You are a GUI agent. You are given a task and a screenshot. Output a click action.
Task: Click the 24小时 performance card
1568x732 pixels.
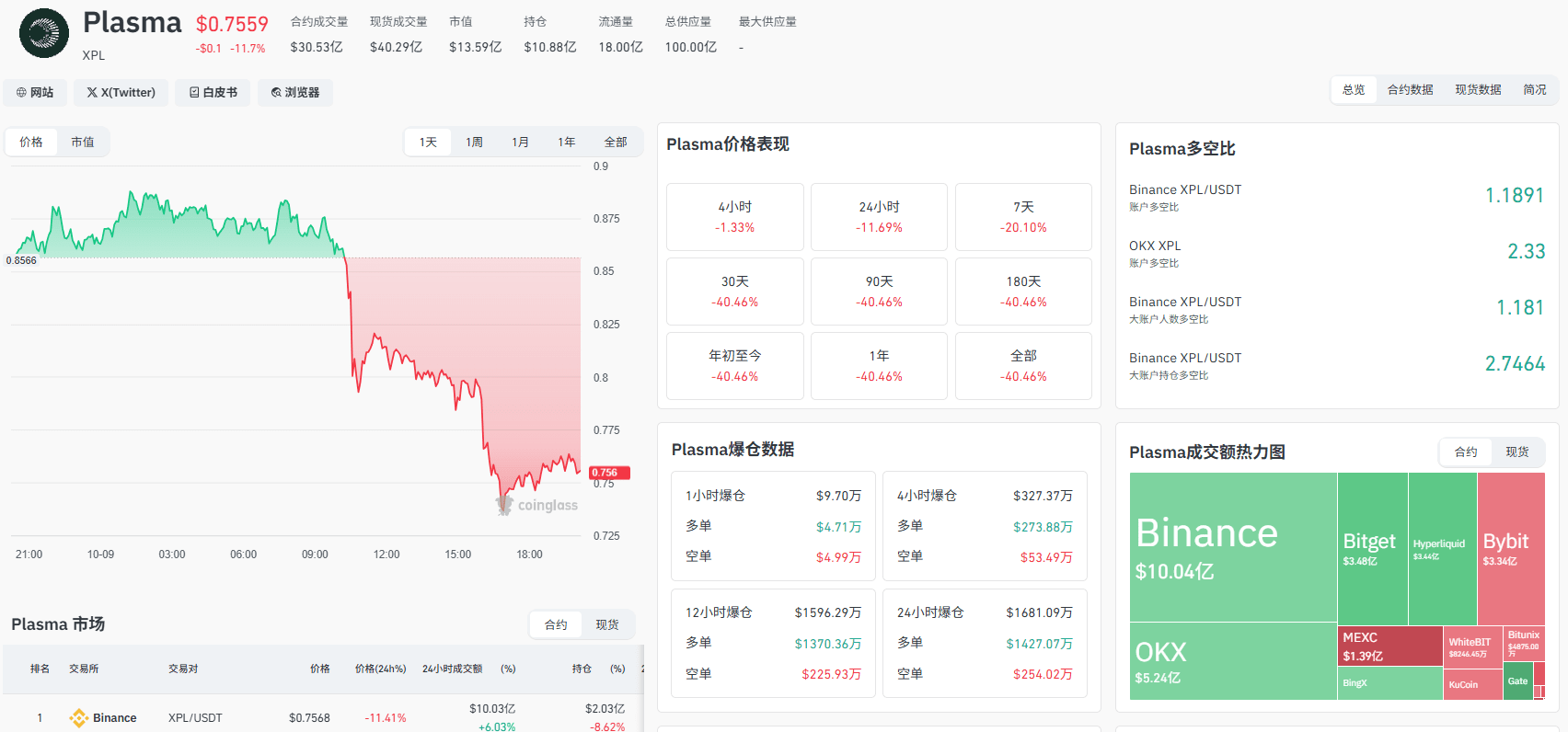click(879, 217)
